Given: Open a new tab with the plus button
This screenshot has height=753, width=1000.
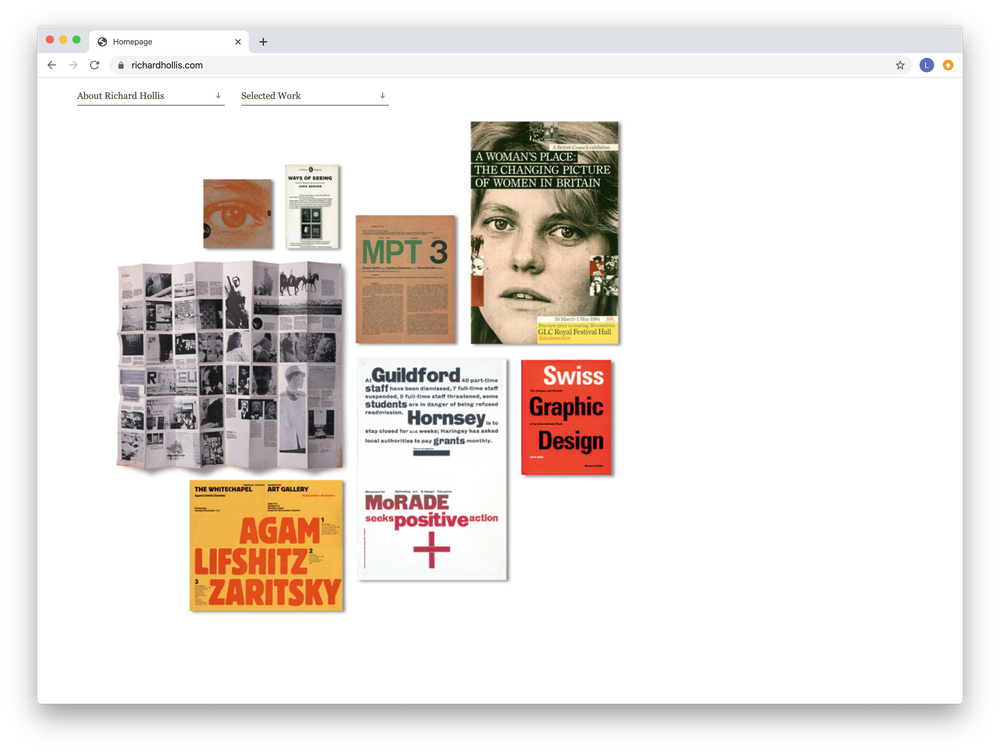Looking at the screenshot, I should pyautogui.click(x=263, y=41).
